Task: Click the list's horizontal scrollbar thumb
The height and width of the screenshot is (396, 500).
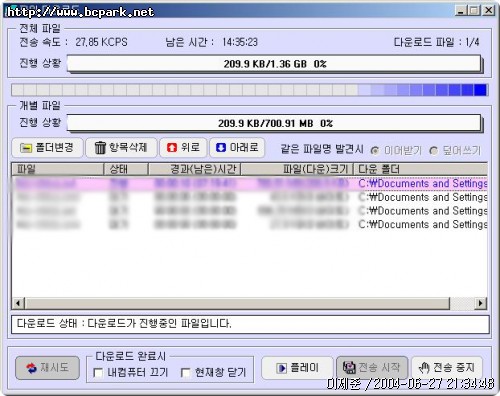Action: (237, 303)
